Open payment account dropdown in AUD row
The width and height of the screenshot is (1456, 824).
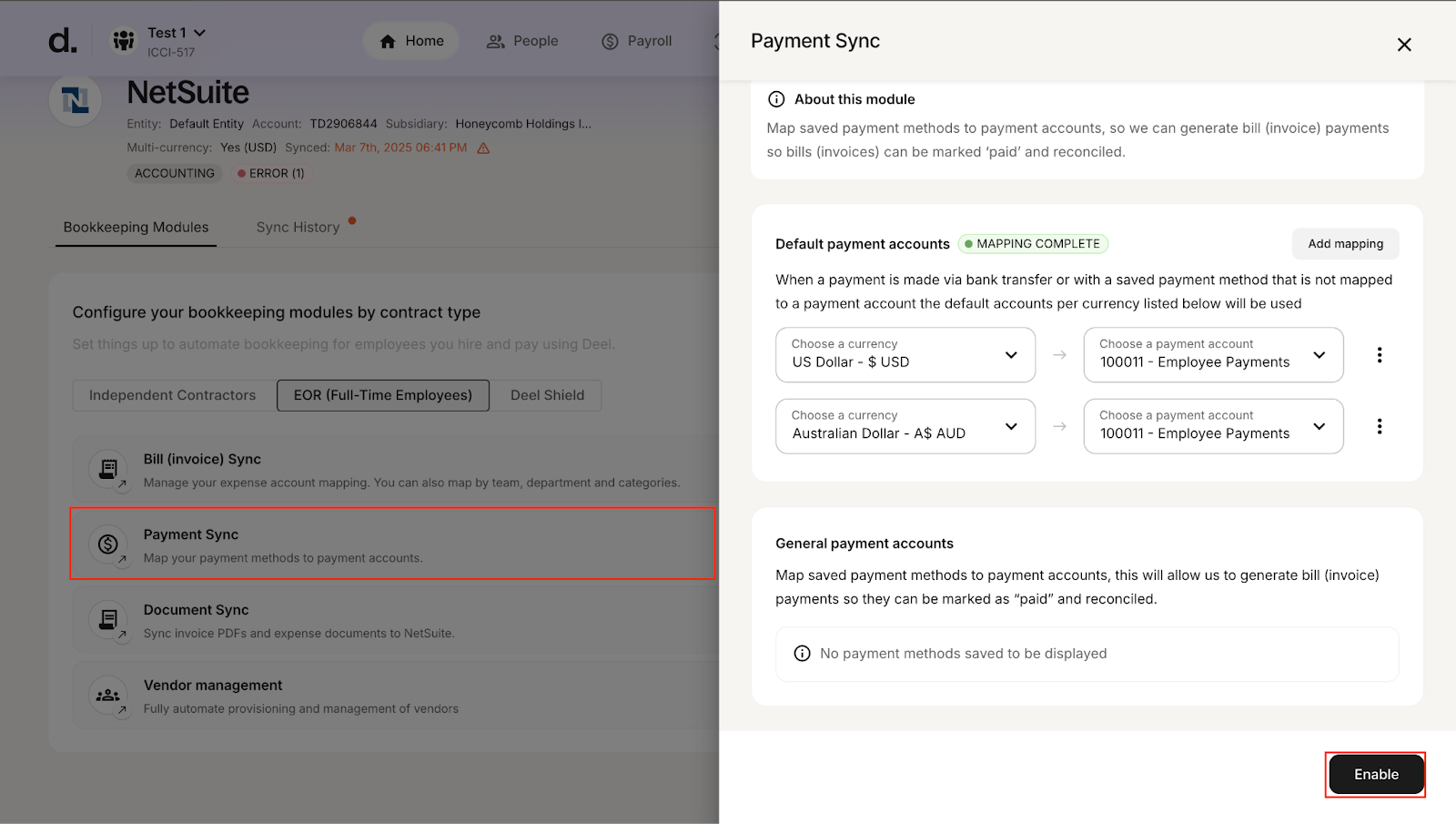(1213, 426)
